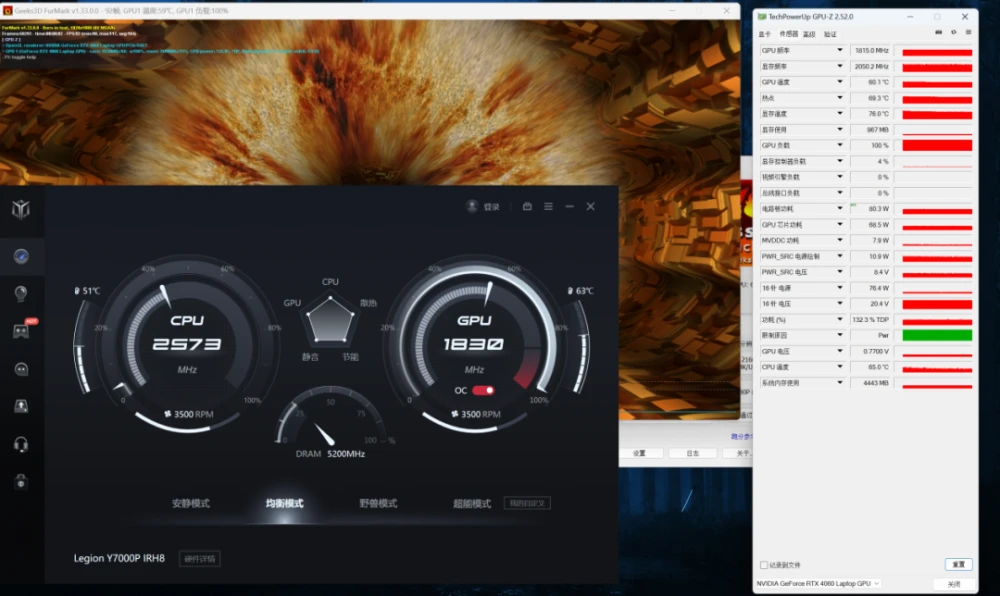
Task: Click the GPU thermometer icon at 63℃
Action: [570, 291]
